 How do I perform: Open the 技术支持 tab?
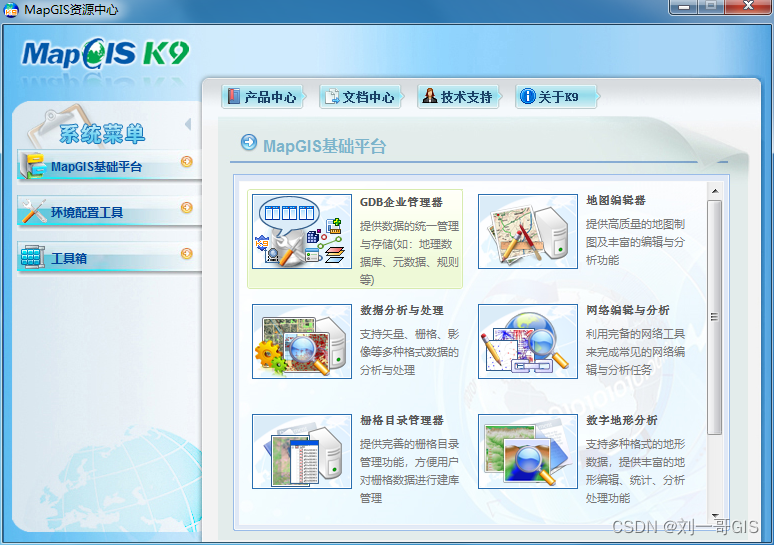(458, 96)
